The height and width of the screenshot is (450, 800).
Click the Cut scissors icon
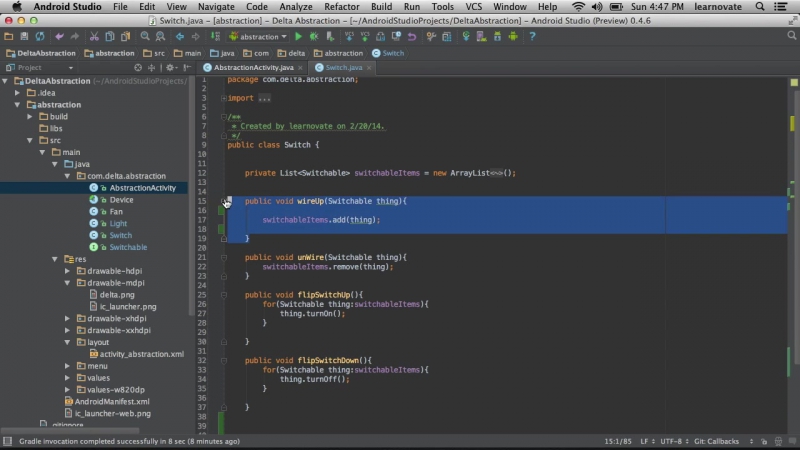point(94,36)
